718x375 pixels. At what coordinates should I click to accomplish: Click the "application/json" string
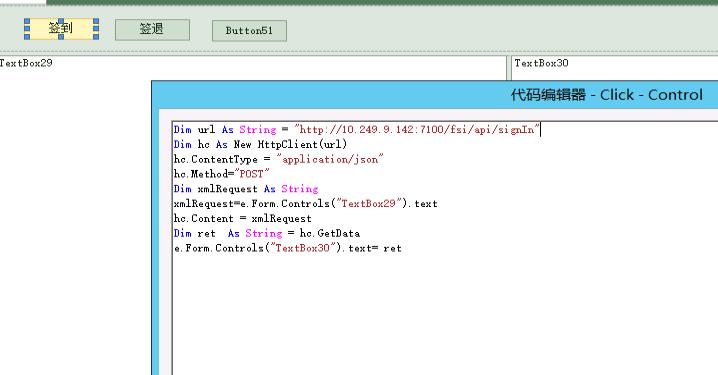coord(330,159)
